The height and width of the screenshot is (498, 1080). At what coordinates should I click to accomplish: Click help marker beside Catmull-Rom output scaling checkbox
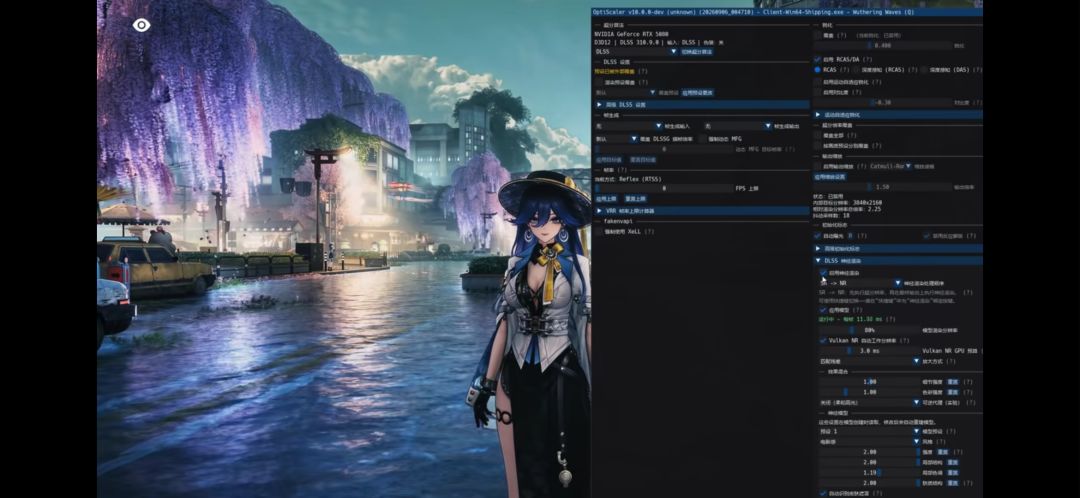click(862, 166)
